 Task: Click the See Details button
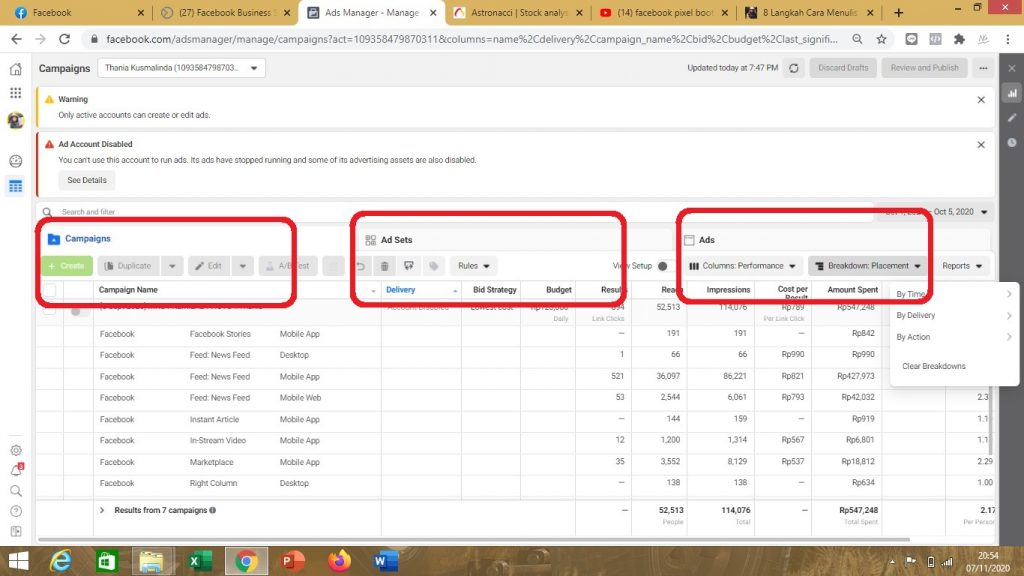[x=86, y=180]
